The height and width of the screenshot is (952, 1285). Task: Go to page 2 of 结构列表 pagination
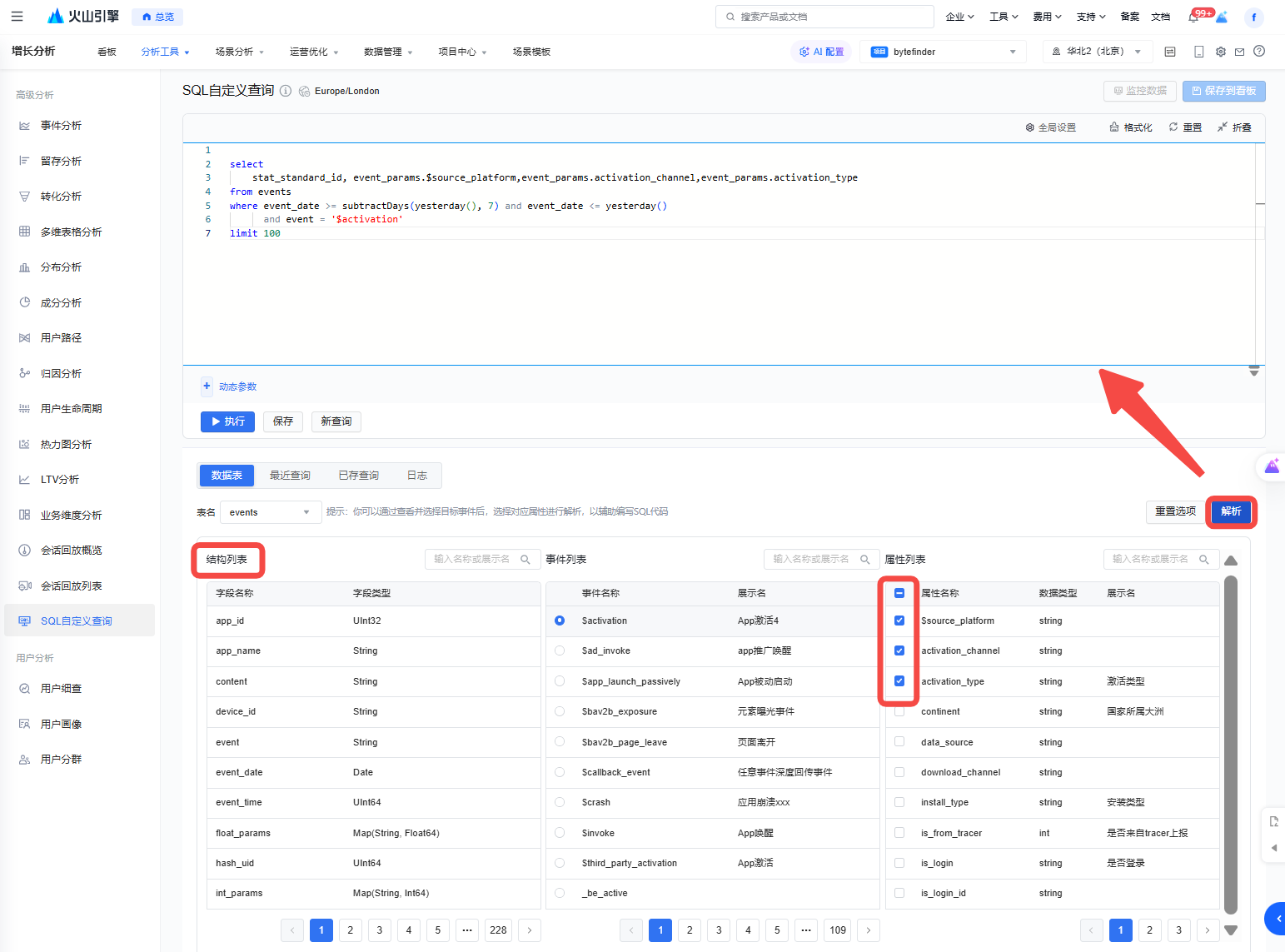click(351, 930)
